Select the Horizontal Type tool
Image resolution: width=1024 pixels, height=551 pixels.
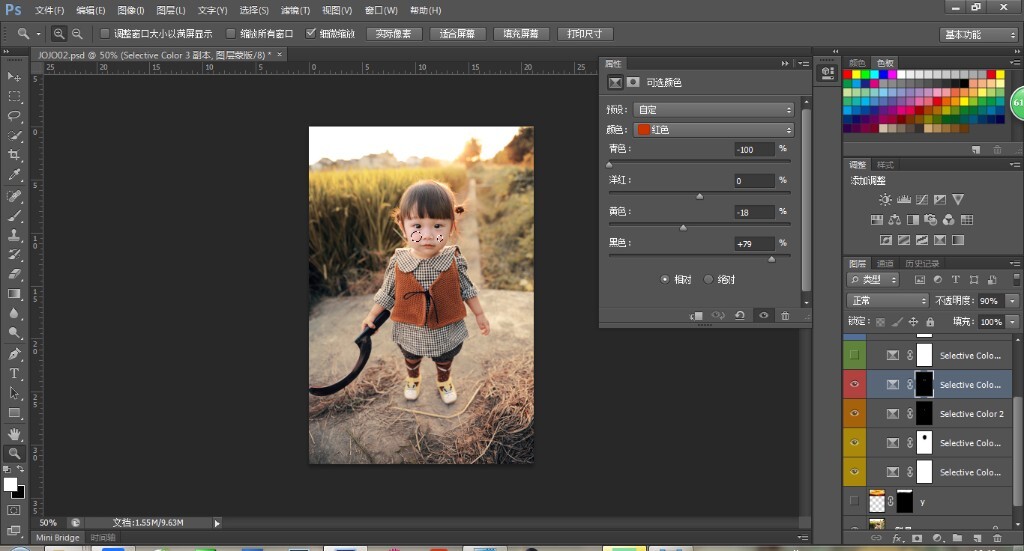[14, 373]
